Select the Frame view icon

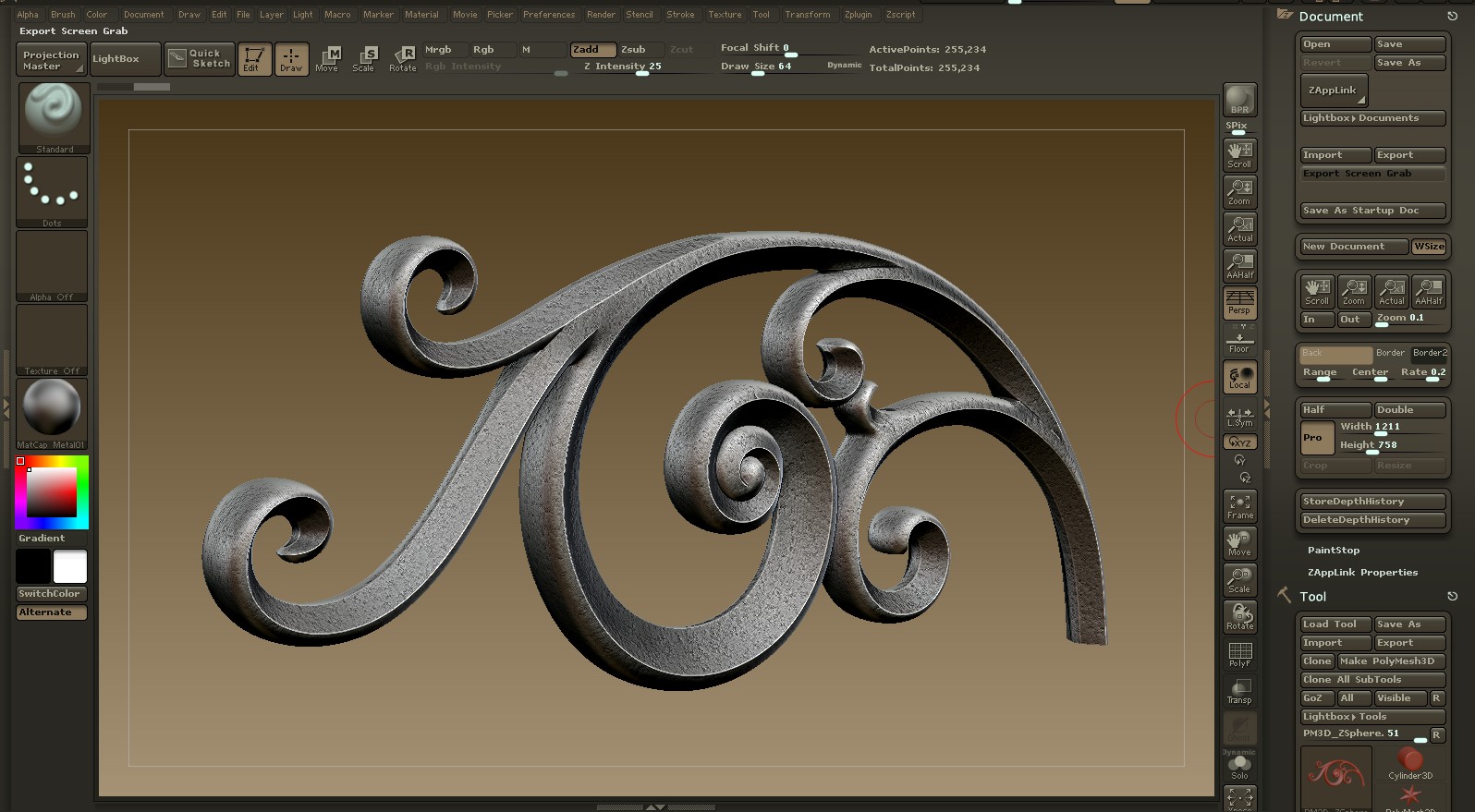pyautogui.click(x=1239, y=506)
